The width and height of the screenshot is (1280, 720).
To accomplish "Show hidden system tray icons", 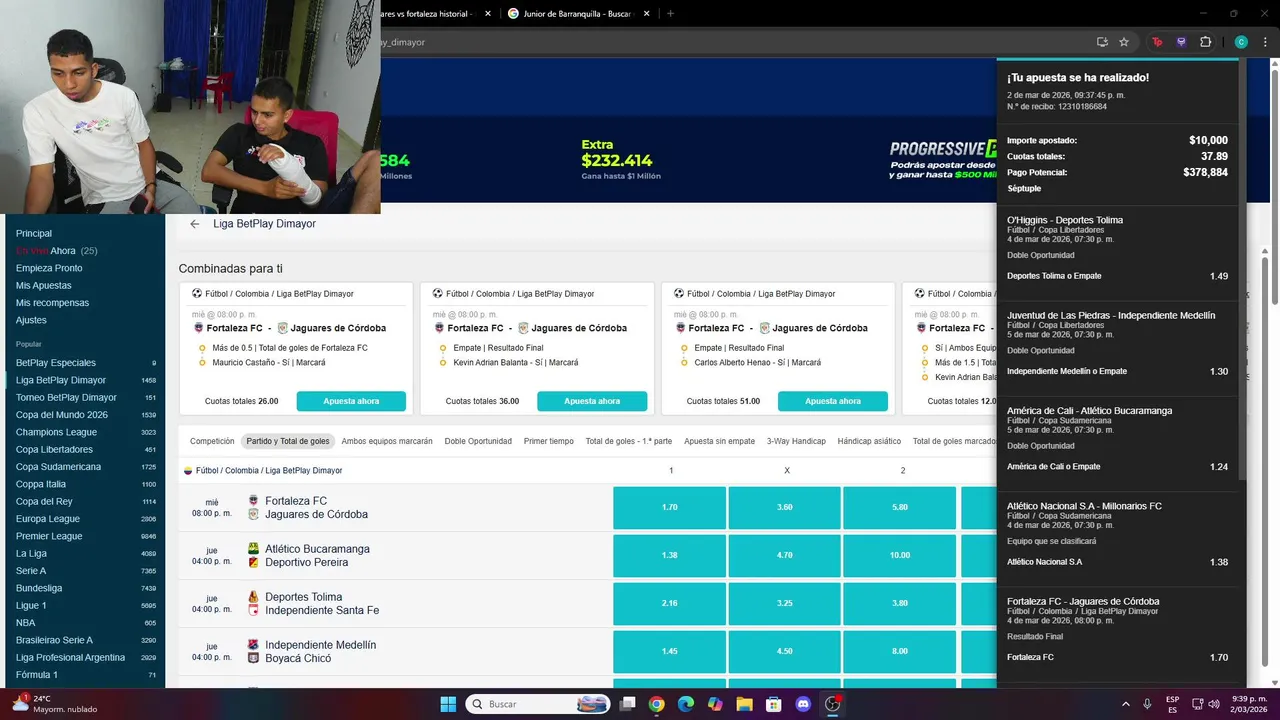I will (x=1126, y=704).
